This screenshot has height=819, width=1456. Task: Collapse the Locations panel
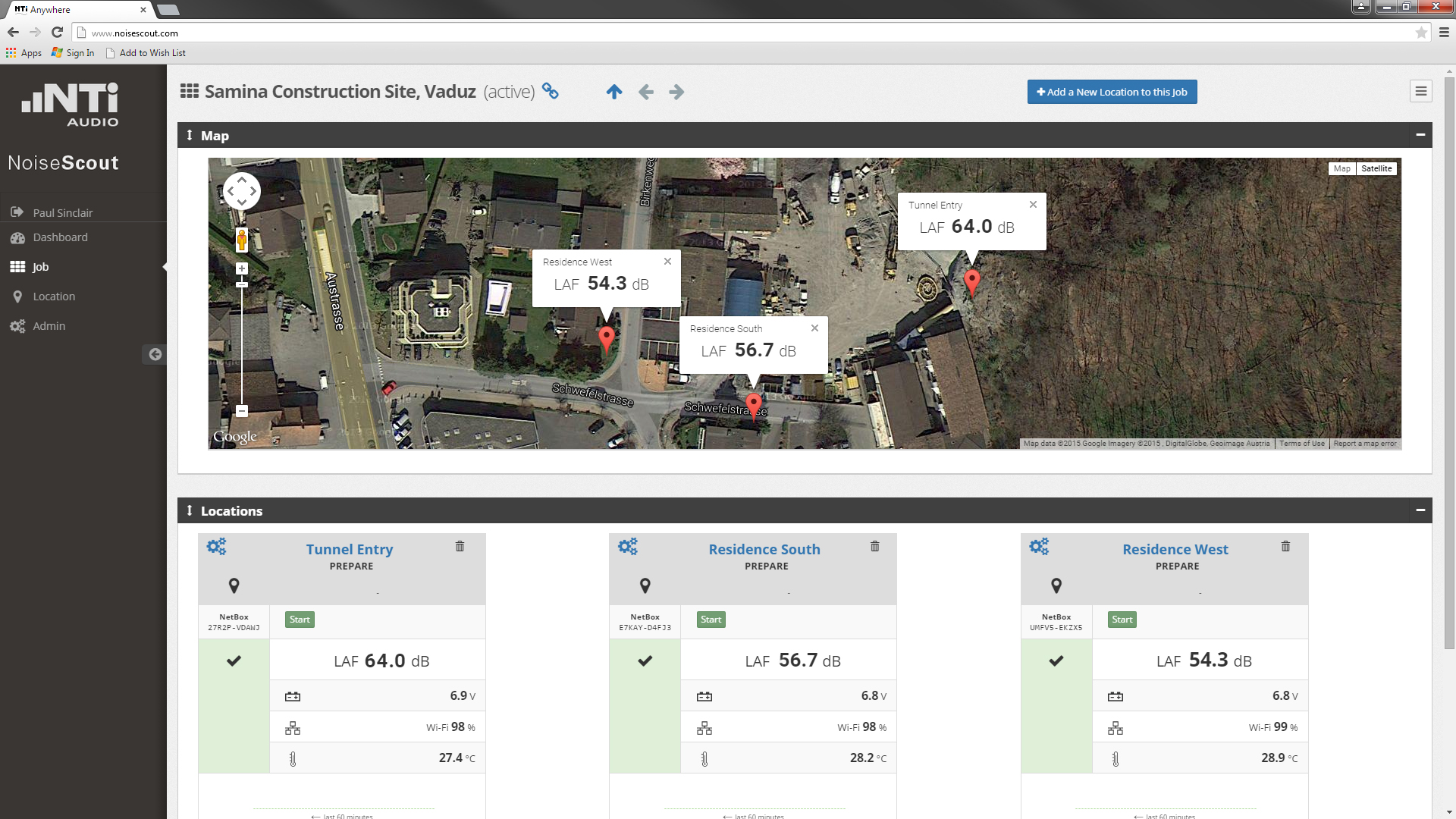click(x=1420, y=510)
